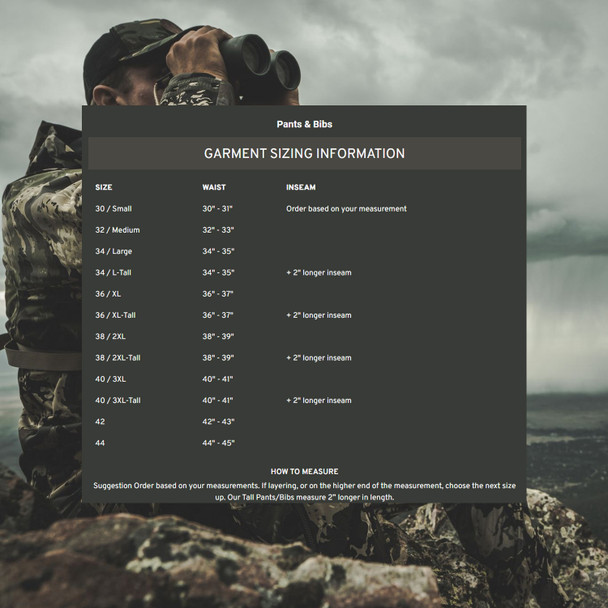
Task: Click the 'GARMENT SIZING INFORMATION' banner
Action: click(x=304, y=154)
